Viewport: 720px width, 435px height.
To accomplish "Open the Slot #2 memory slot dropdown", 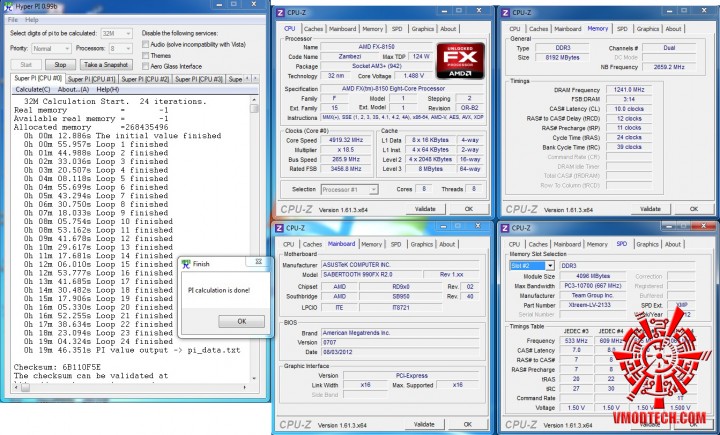I will click(532, 266).
